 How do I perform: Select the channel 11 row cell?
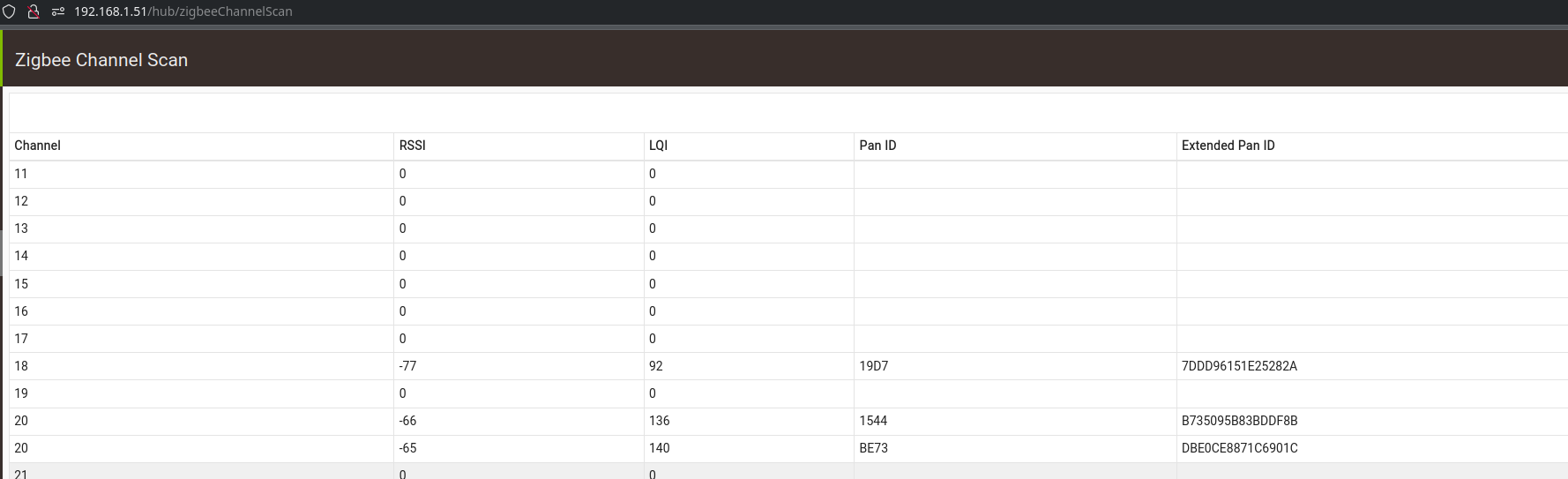(x=201, y=174)
